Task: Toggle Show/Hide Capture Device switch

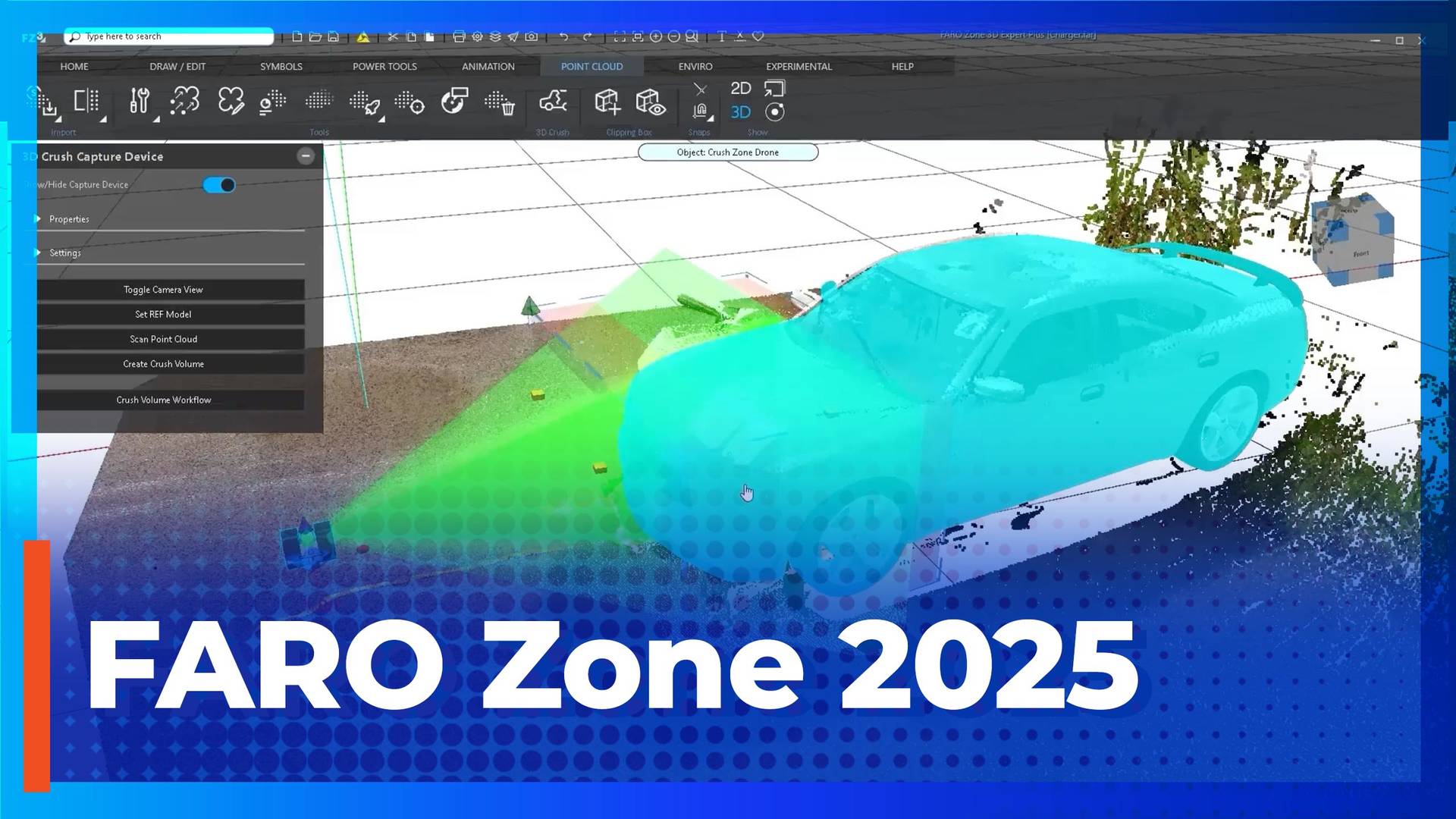Action: click(x=218, y=184)
